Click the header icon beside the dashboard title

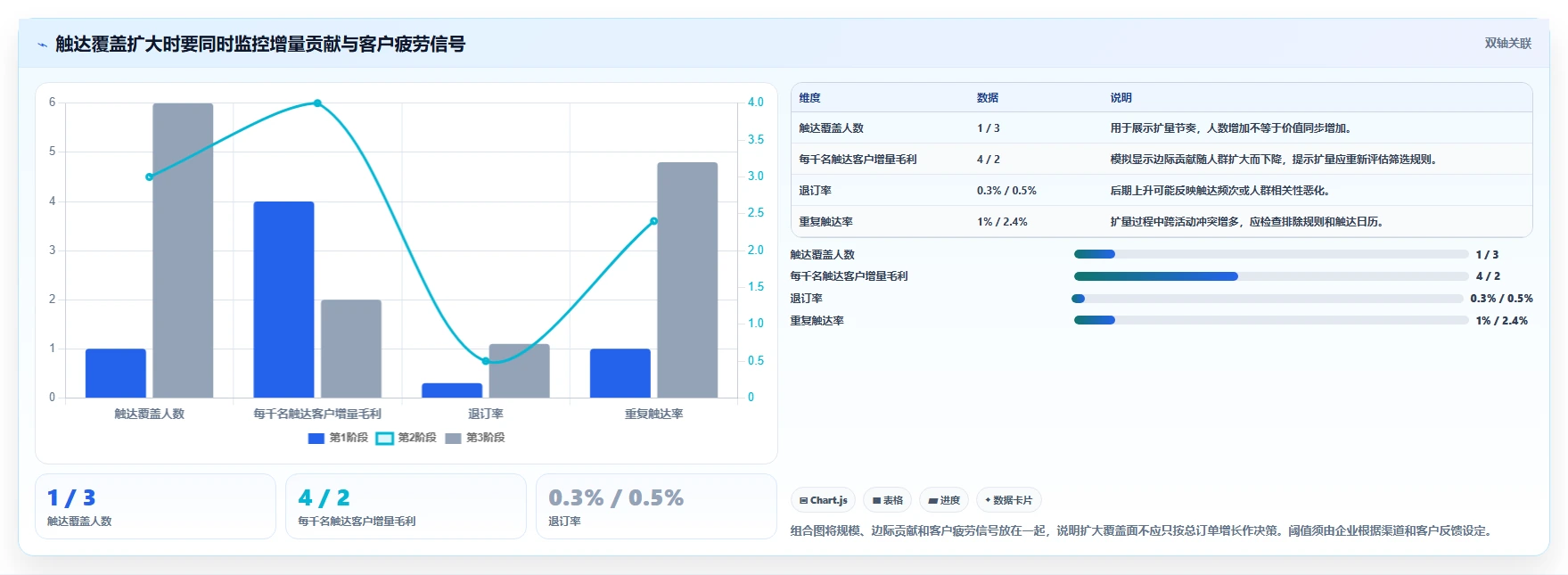[x=42, y=45]
